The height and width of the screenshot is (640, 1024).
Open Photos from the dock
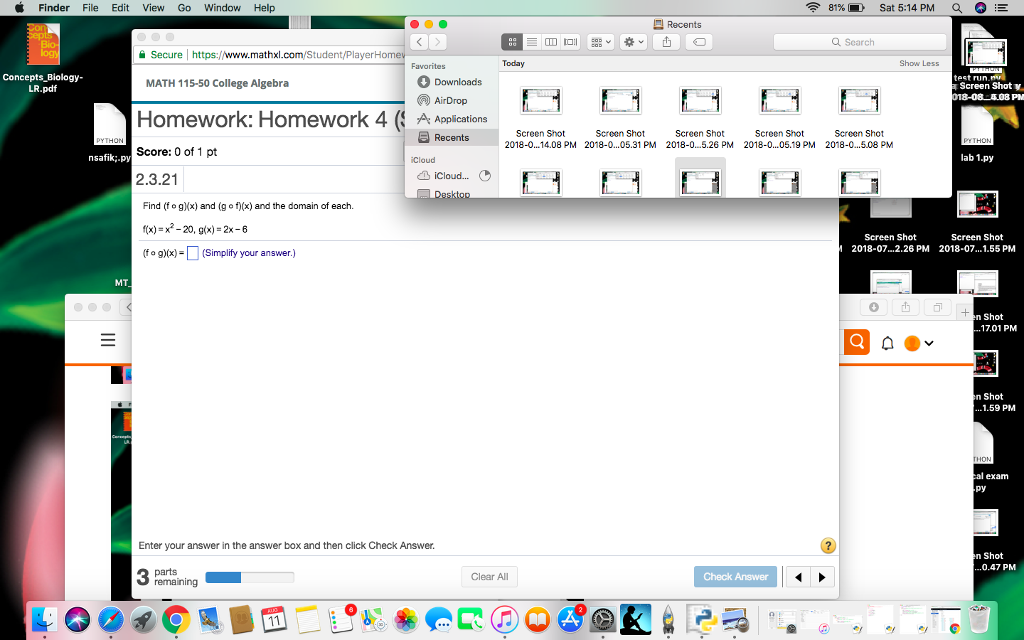(x=406, y=619)
